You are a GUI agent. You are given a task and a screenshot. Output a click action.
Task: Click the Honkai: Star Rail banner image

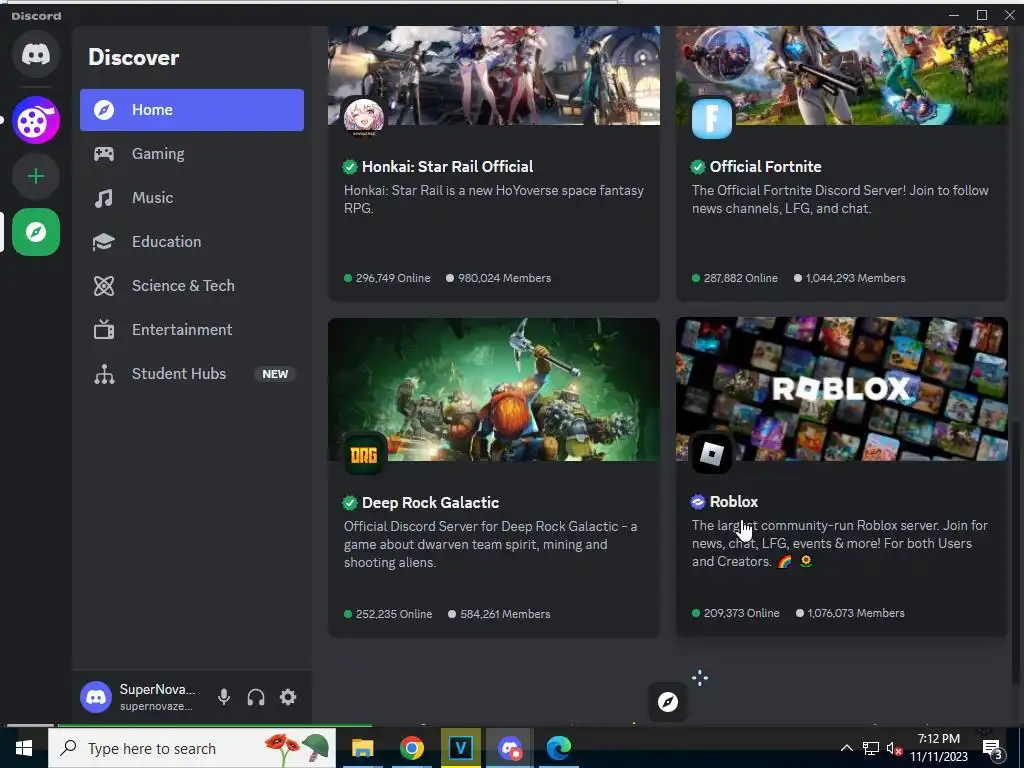pos(494,75)
